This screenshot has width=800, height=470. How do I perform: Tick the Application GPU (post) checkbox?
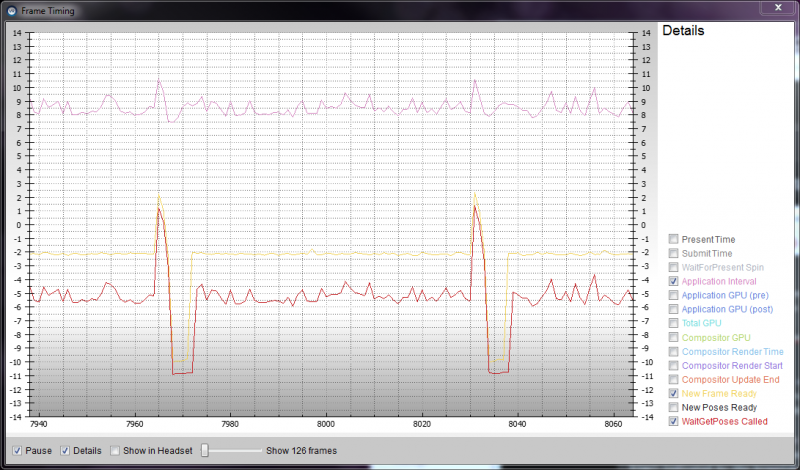tap(674, 310)
